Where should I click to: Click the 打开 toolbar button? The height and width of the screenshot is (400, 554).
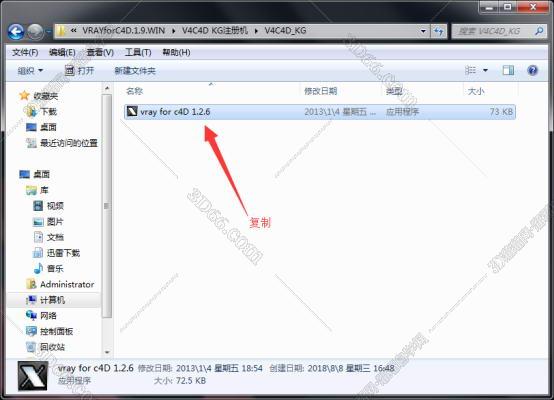[79, 71]
